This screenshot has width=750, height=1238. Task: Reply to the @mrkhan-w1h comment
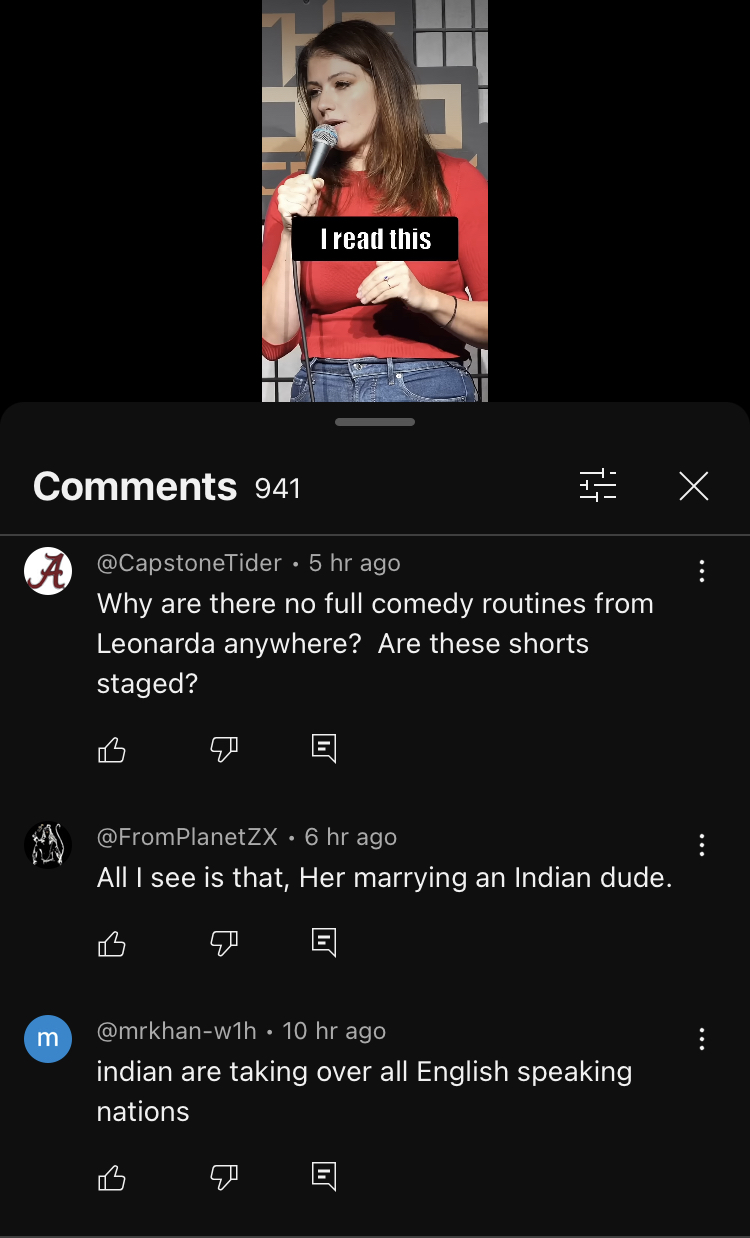(x=324, y=1177)
